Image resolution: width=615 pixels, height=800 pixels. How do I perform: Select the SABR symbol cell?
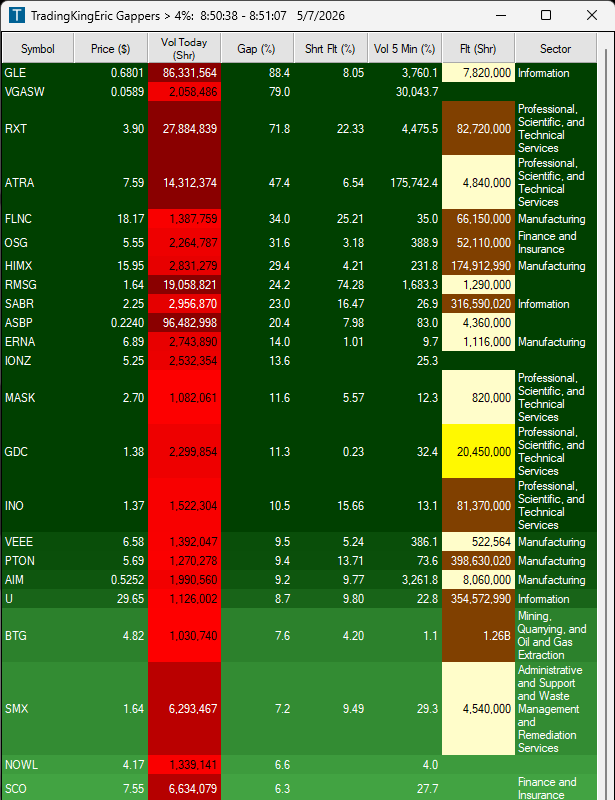[x=38, y=304]
